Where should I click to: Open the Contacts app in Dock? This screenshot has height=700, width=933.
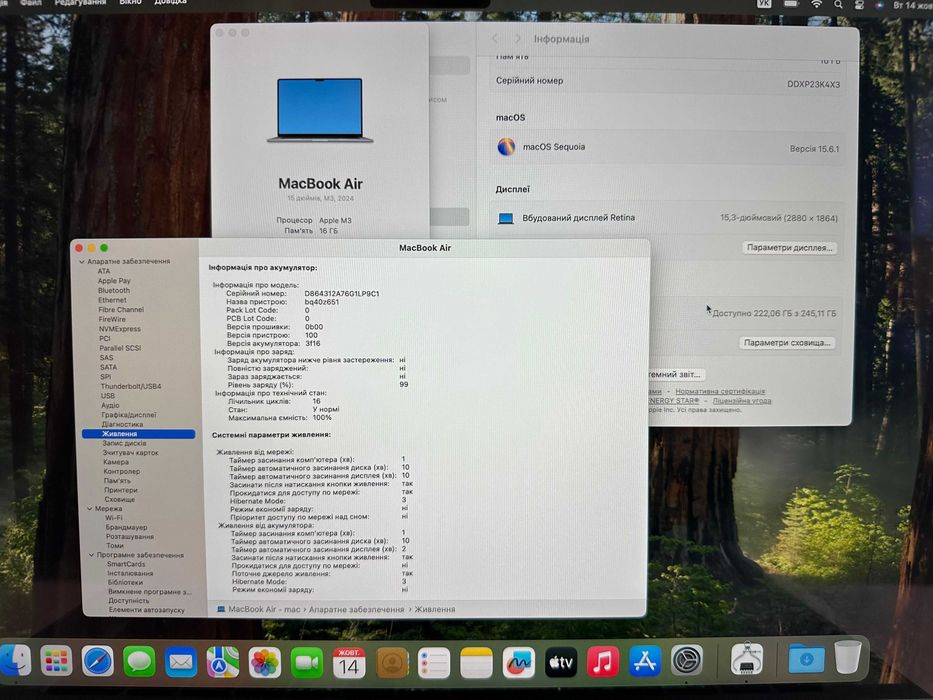pos(392,662)
